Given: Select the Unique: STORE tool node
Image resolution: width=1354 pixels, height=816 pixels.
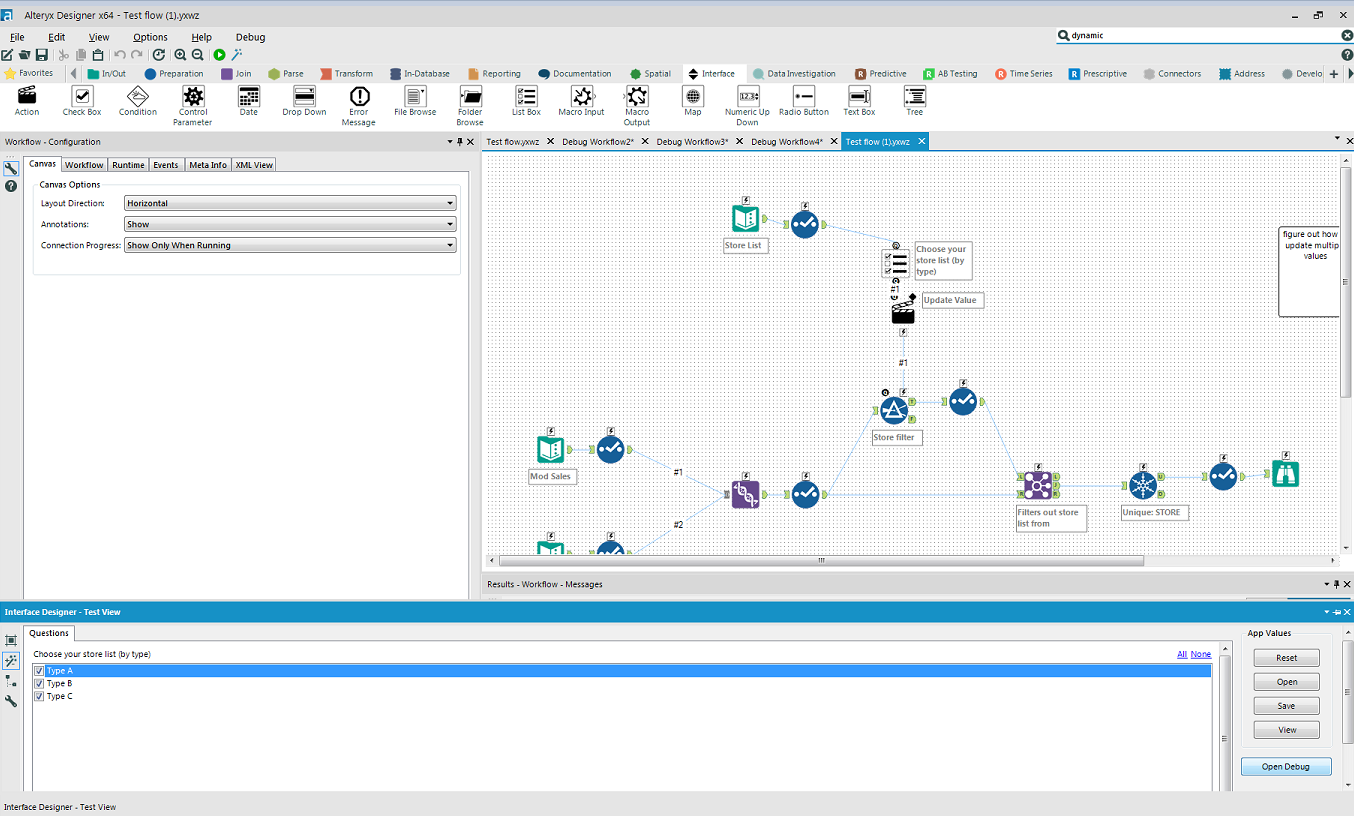Looking at the screenshot, I should [x=1143, y=486].
